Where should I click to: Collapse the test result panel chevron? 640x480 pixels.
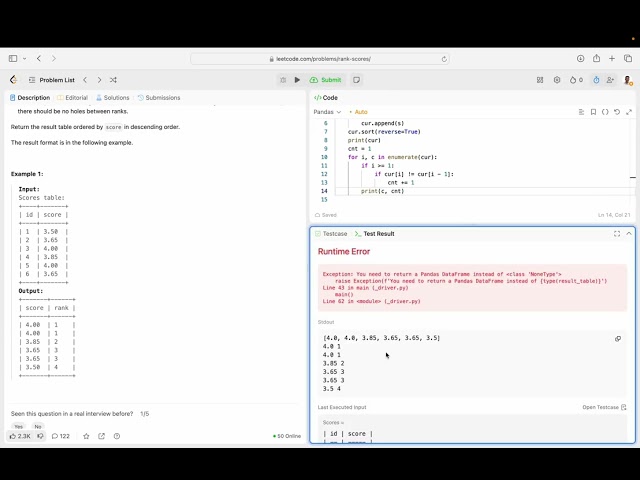click(629, 233)
